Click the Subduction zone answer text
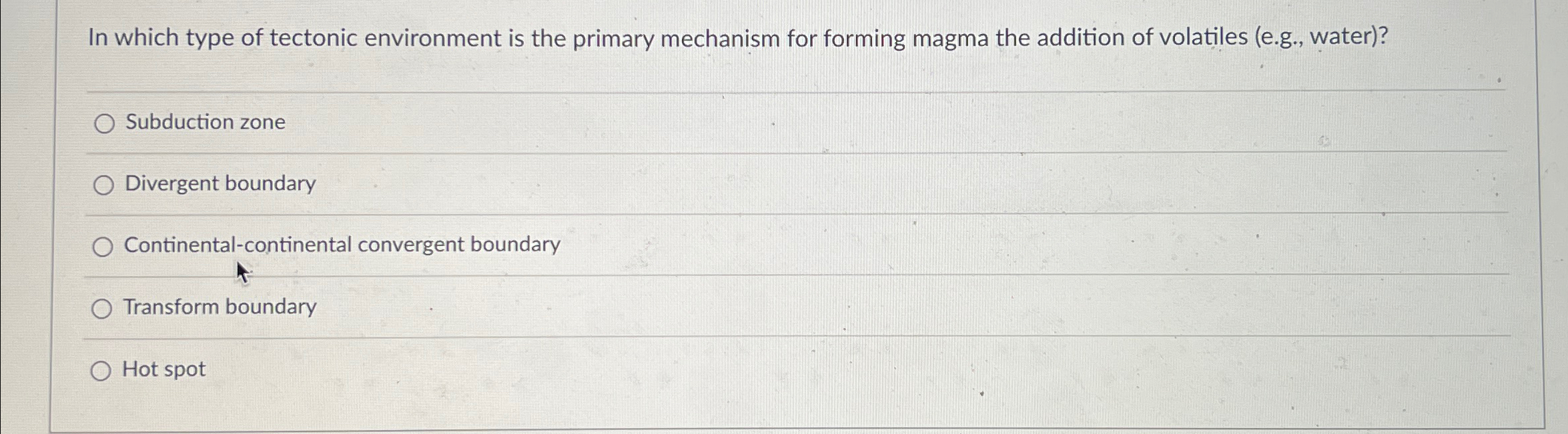The height and width of the screenshot is (434, 1568). pos(204,122)
